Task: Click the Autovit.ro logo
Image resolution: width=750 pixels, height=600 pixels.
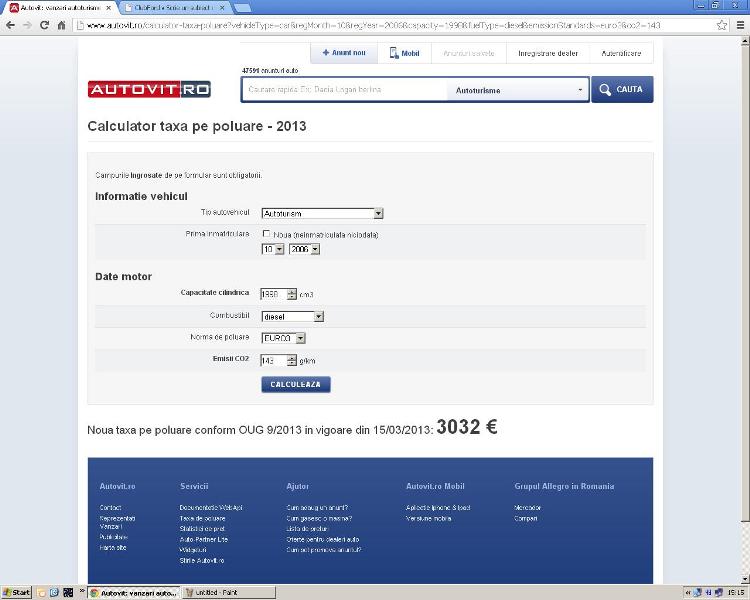Action: (149, 90)
